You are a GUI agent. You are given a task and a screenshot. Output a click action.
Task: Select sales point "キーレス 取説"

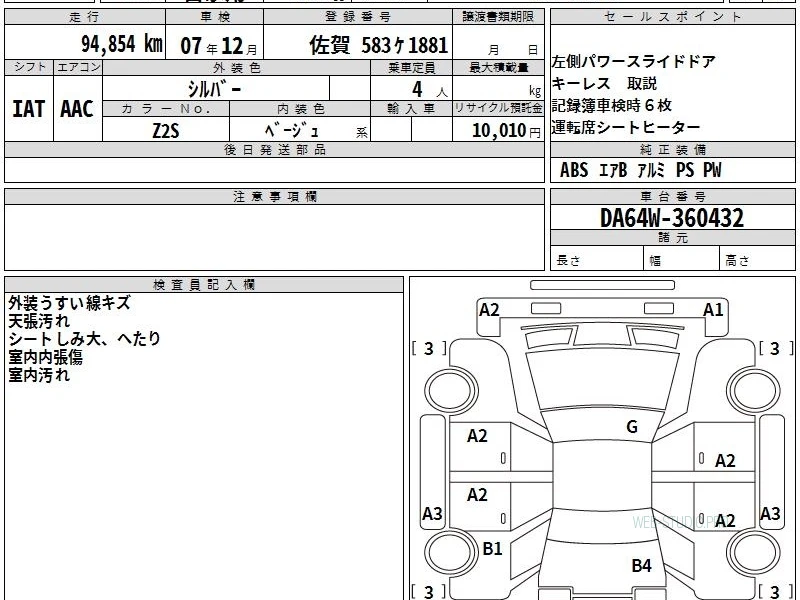pos(605,83)
